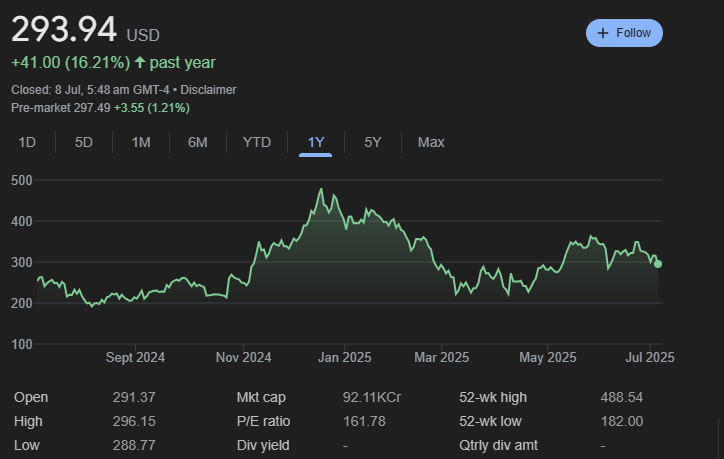Select the 1Y time range tab

316,142
